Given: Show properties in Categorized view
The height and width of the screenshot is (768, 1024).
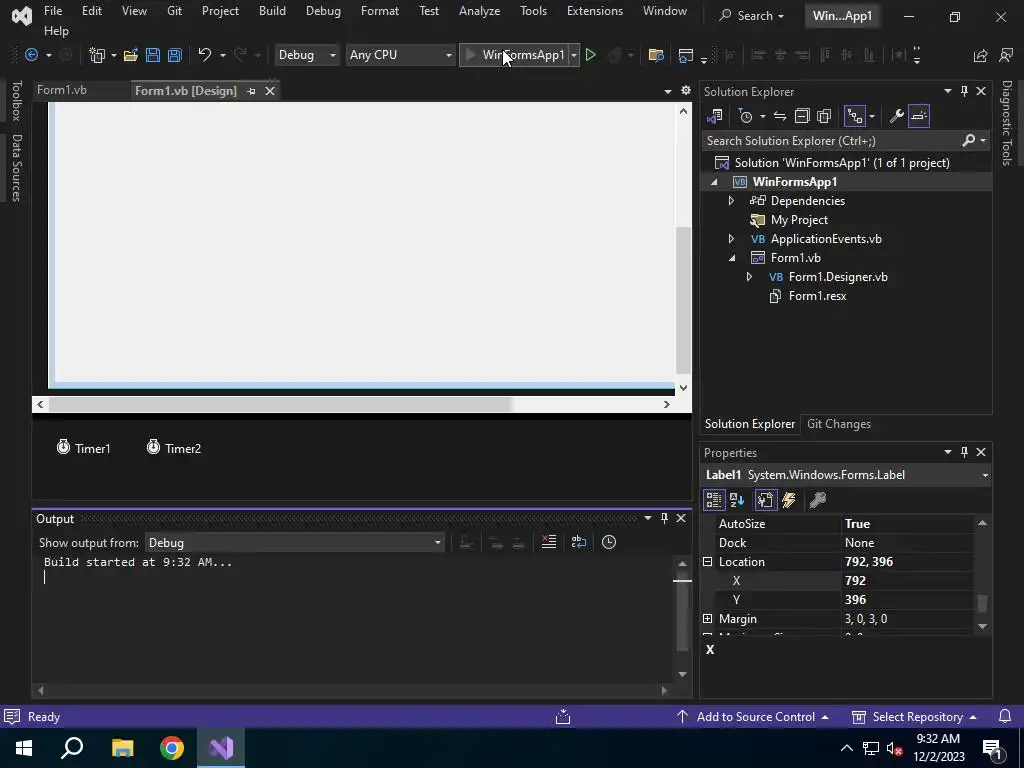Looking at the screenshot, I should pyautogui.click(x=714, y=500).
